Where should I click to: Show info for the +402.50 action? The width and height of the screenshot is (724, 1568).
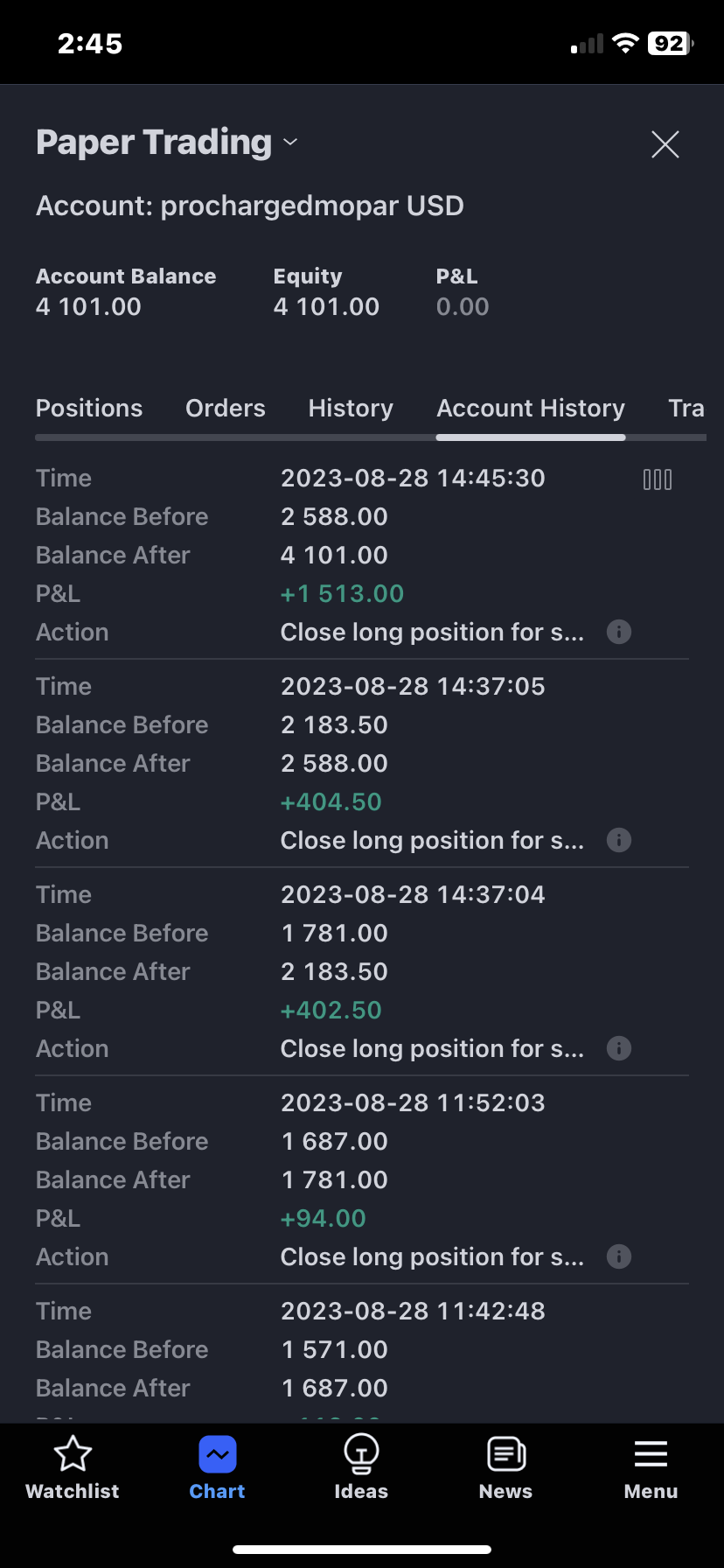tap(619, 1048)
